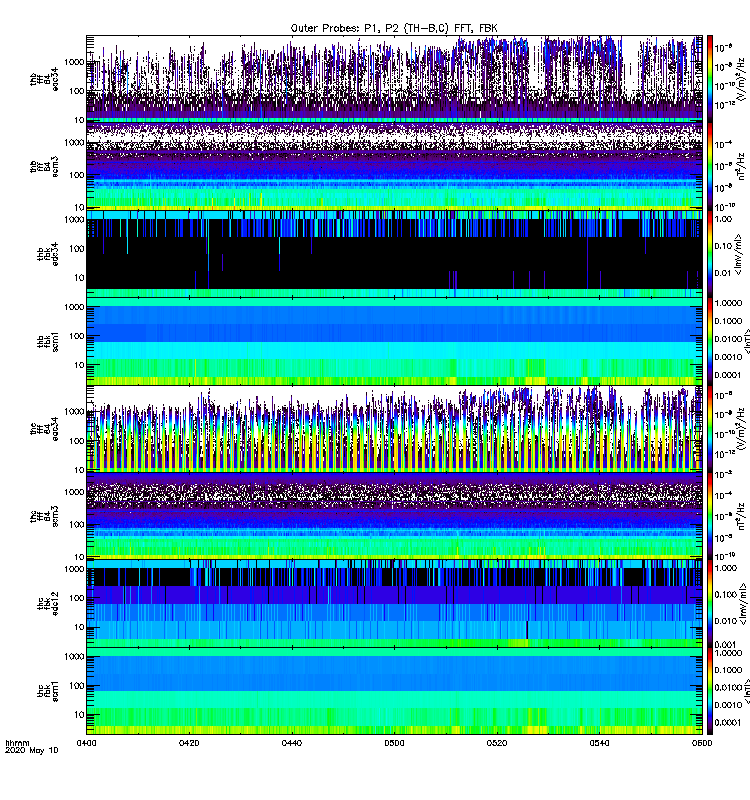
Task: Click inside the thc eac34 spectrogram panel
Action: coord(394,429)
